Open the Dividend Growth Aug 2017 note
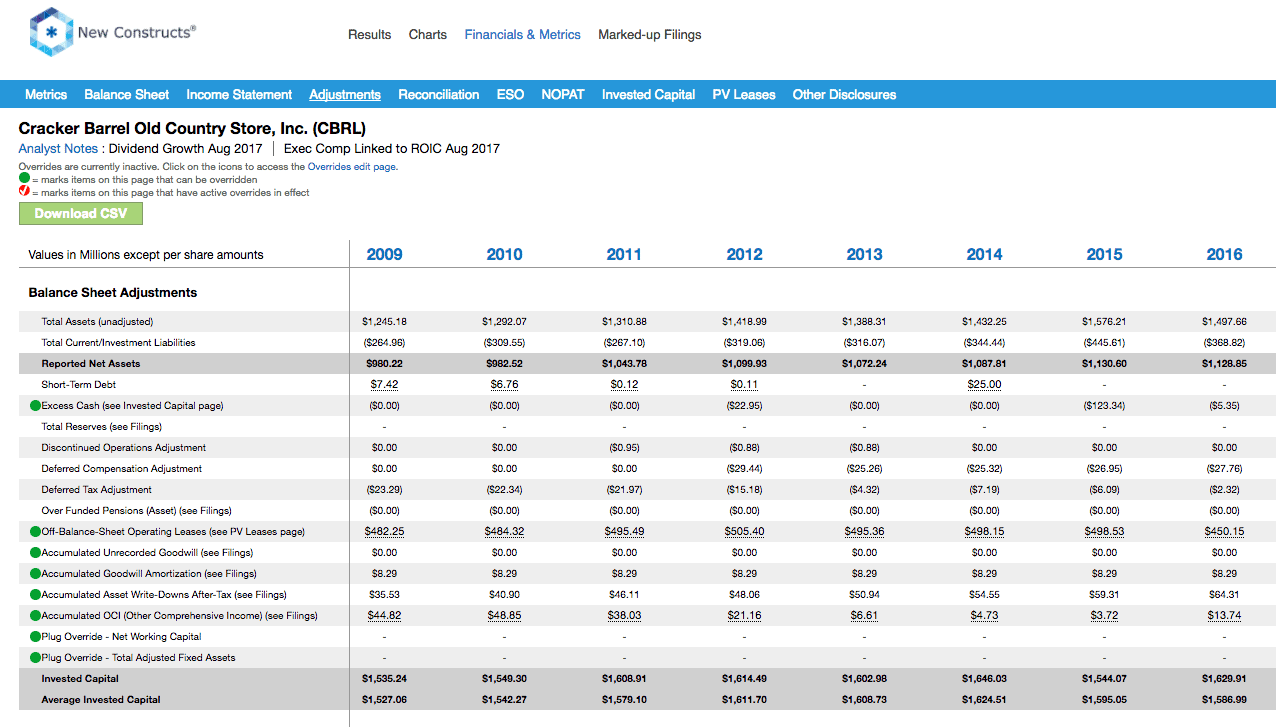Image resolution: width=1276 pixels, height=727 pixels. click(186, 149)
